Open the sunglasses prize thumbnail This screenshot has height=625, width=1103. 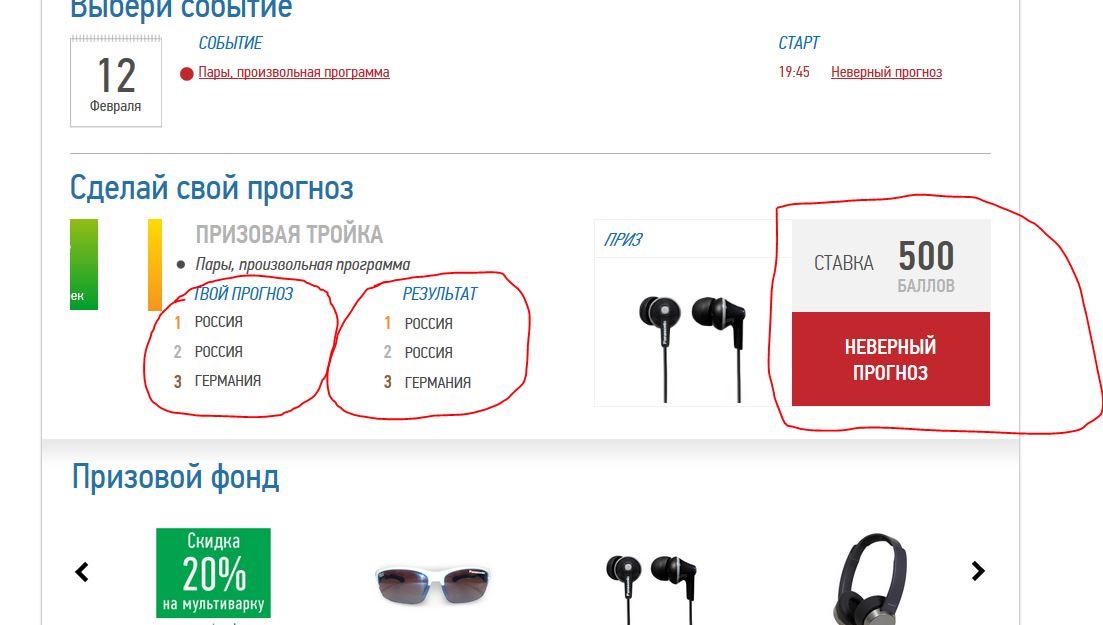click(x=433, y=583)
